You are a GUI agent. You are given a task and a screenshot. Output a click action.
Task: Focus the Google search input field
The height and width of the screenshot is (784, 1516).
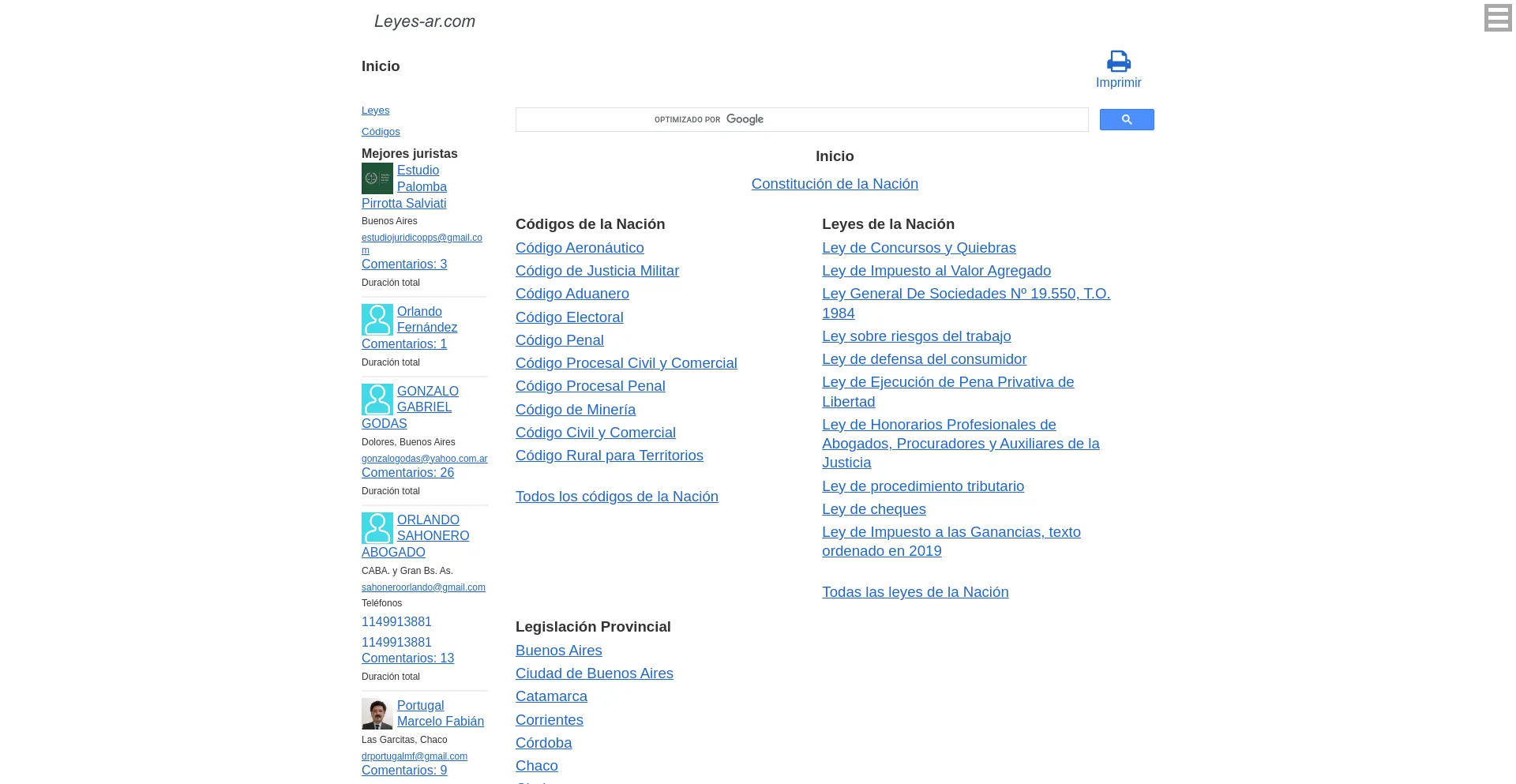[x=801, y=119]
